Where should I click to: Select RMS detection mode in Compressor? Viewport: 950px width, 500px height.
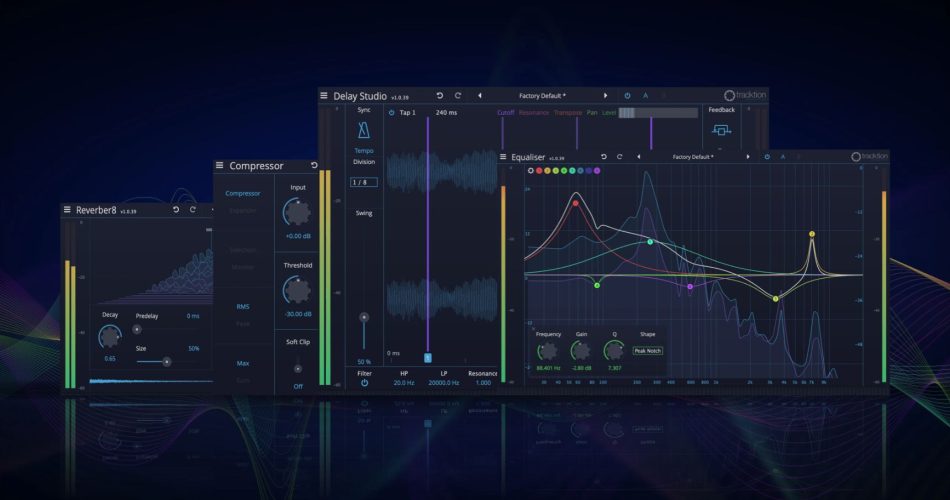243,307
